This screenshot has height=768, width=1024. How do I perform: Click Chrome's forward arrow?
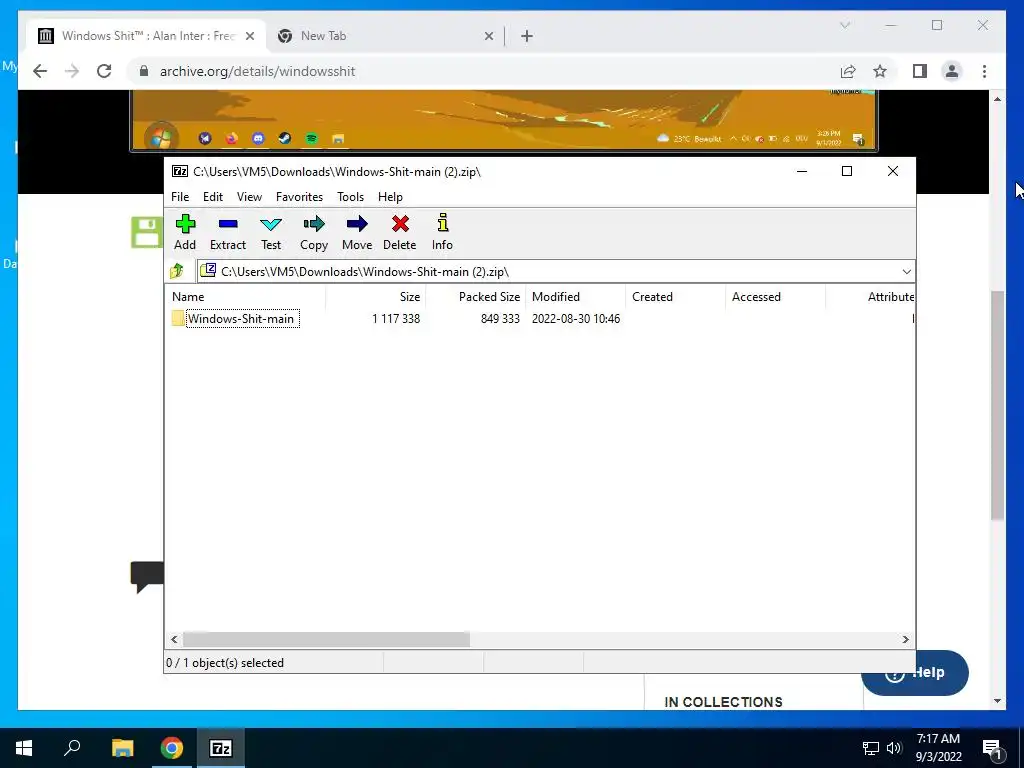pyautogui.click(x=72, y=71)
